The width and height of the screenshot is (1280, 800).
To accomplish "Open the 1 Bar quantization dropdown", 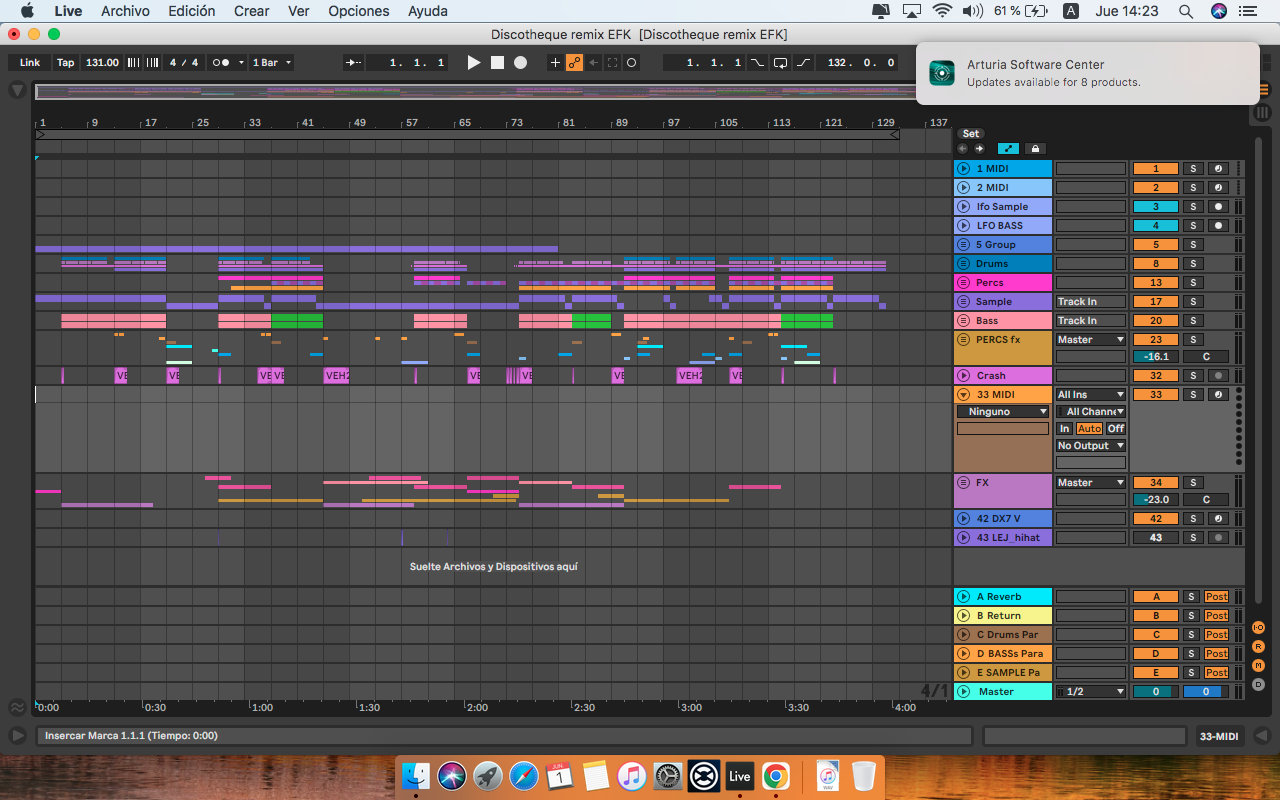I will coord(272,62).
